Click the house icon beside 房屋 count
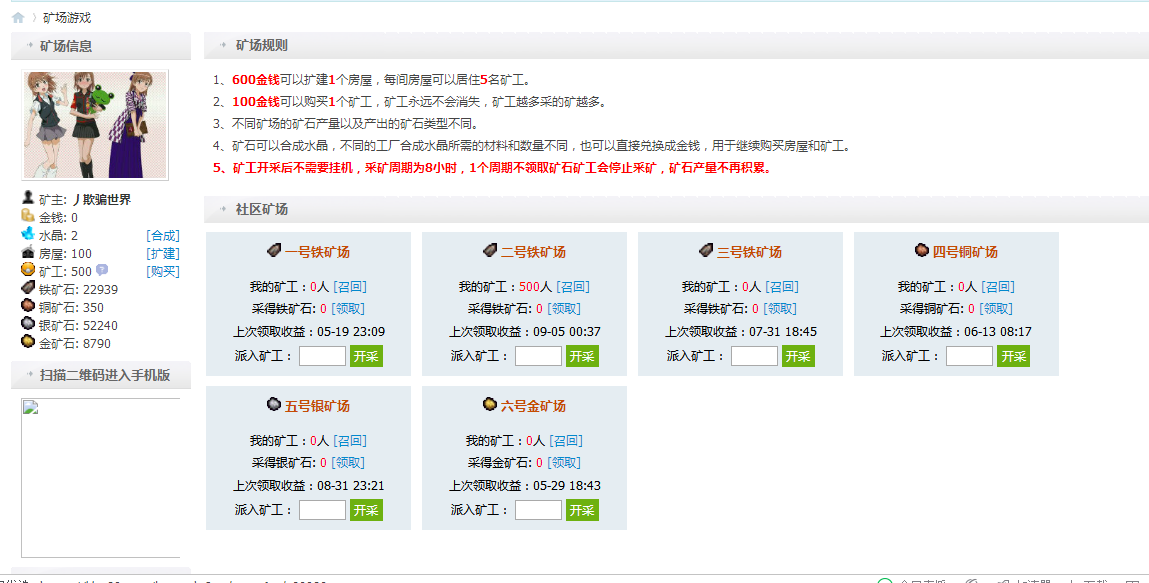 tap(27, 253)
